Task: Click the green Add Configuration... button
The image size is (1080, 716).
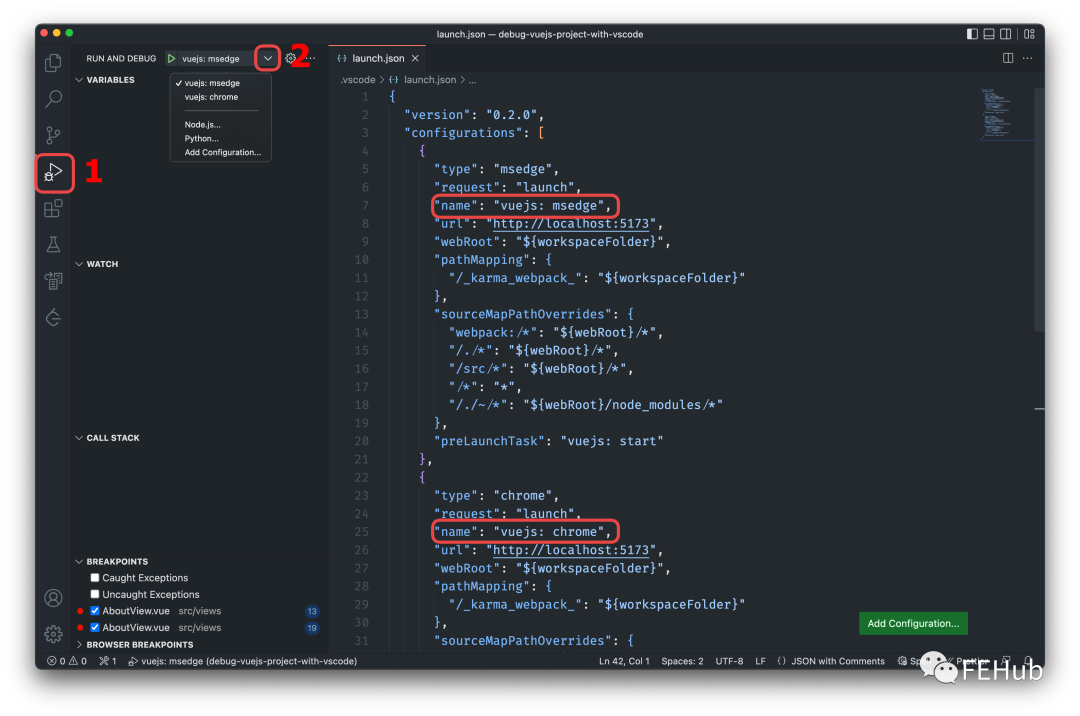Action: pyautogui.click(x=913, y=623)
